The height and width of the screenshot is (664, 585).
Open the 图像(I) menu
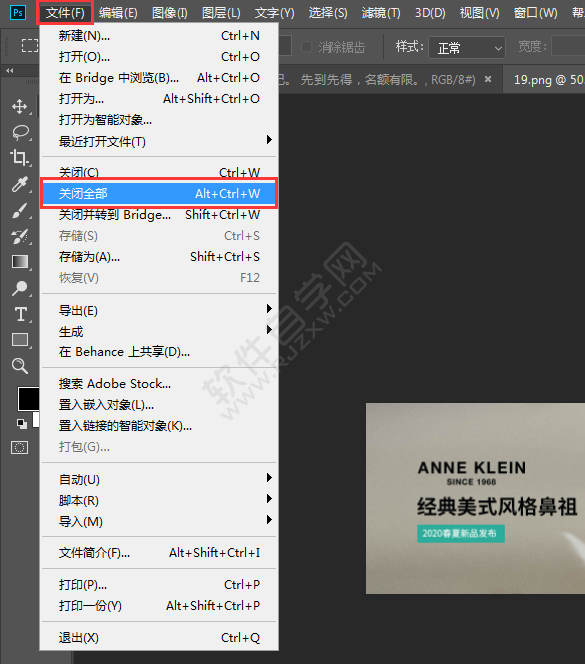pos(169,13)
